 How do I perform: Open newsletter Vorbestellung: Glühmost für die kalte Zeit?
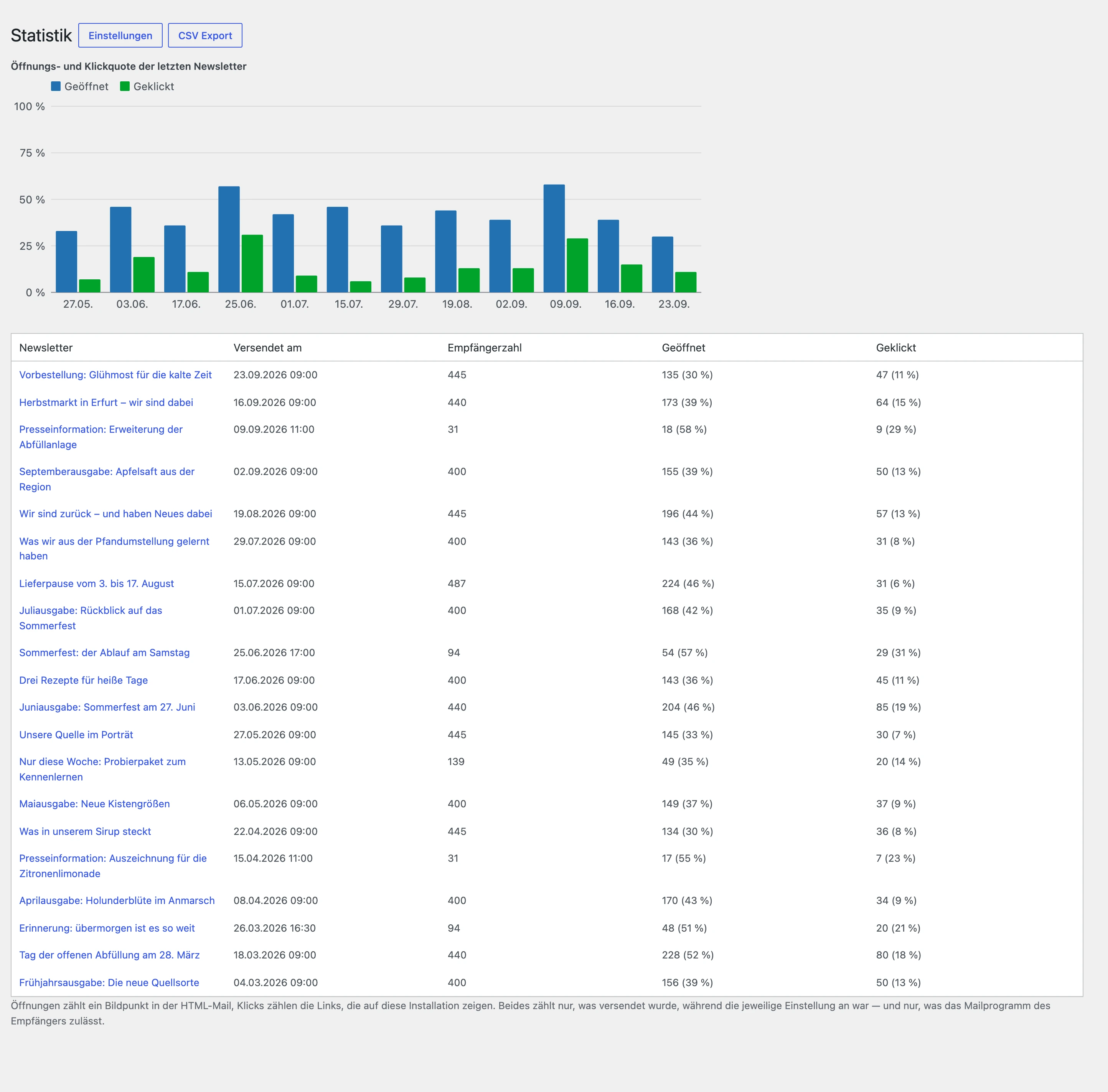[115, 374]
